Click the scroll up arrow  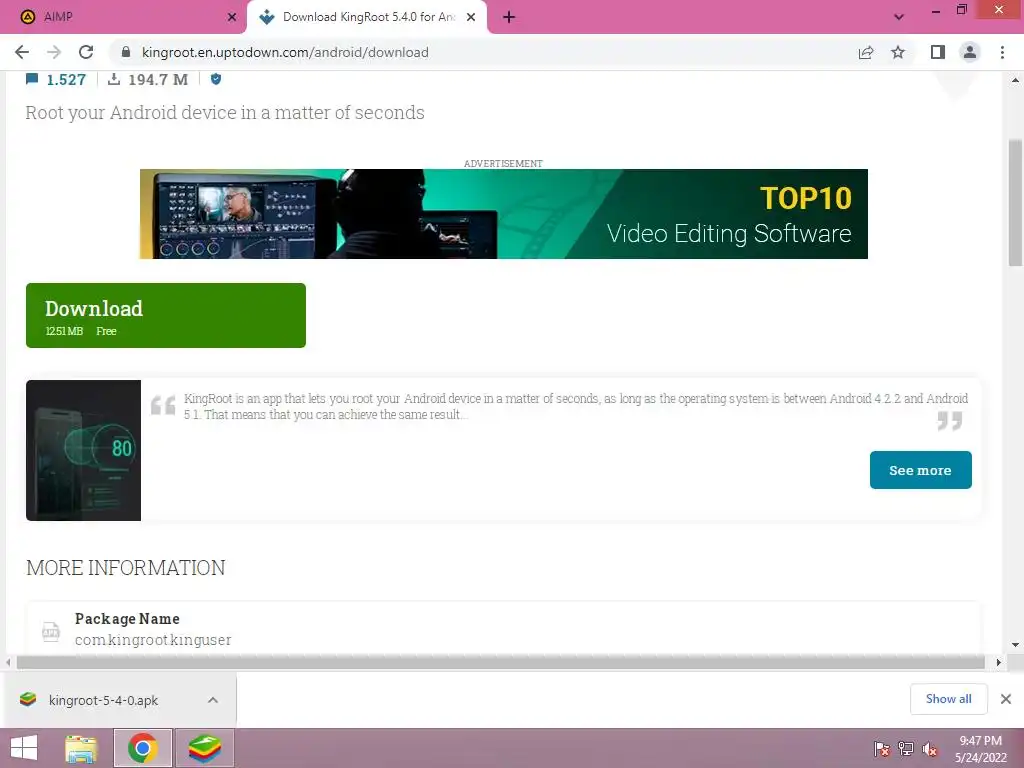tap(1015, 80)
